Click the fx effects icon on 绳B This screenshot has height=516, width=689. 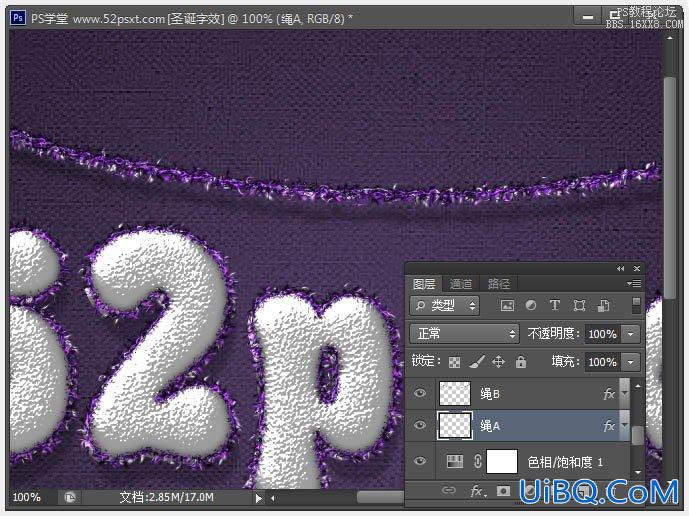(x=609, y=393)
